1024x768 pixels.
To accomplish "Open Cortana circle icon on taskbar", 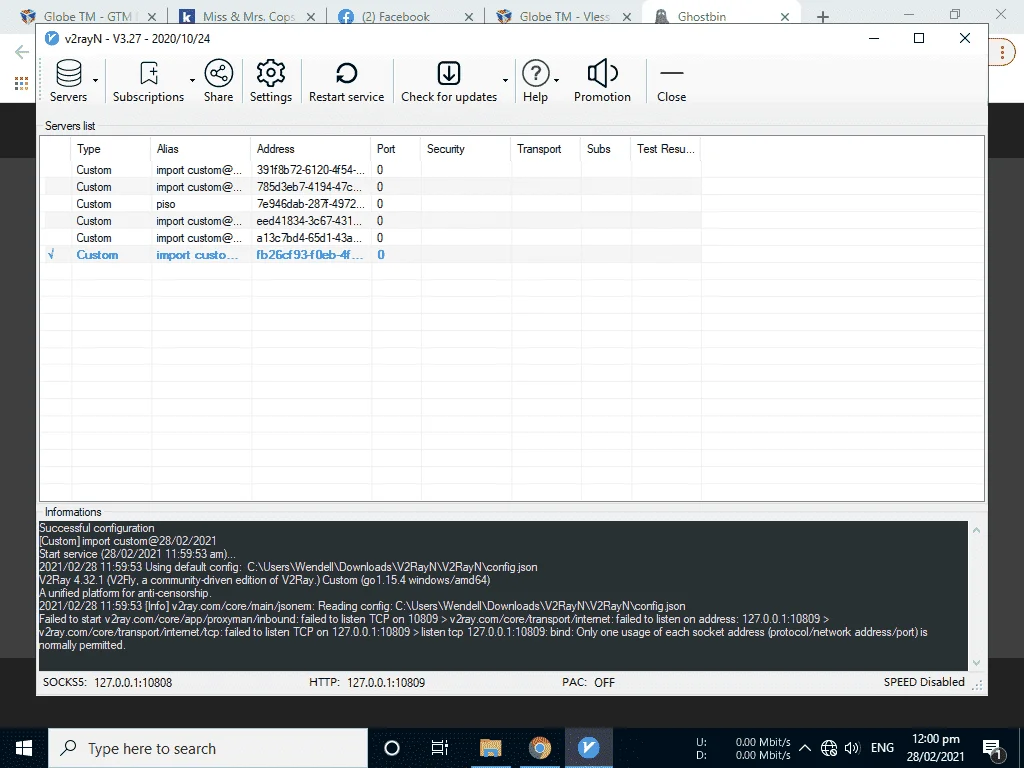I will 392,748.
